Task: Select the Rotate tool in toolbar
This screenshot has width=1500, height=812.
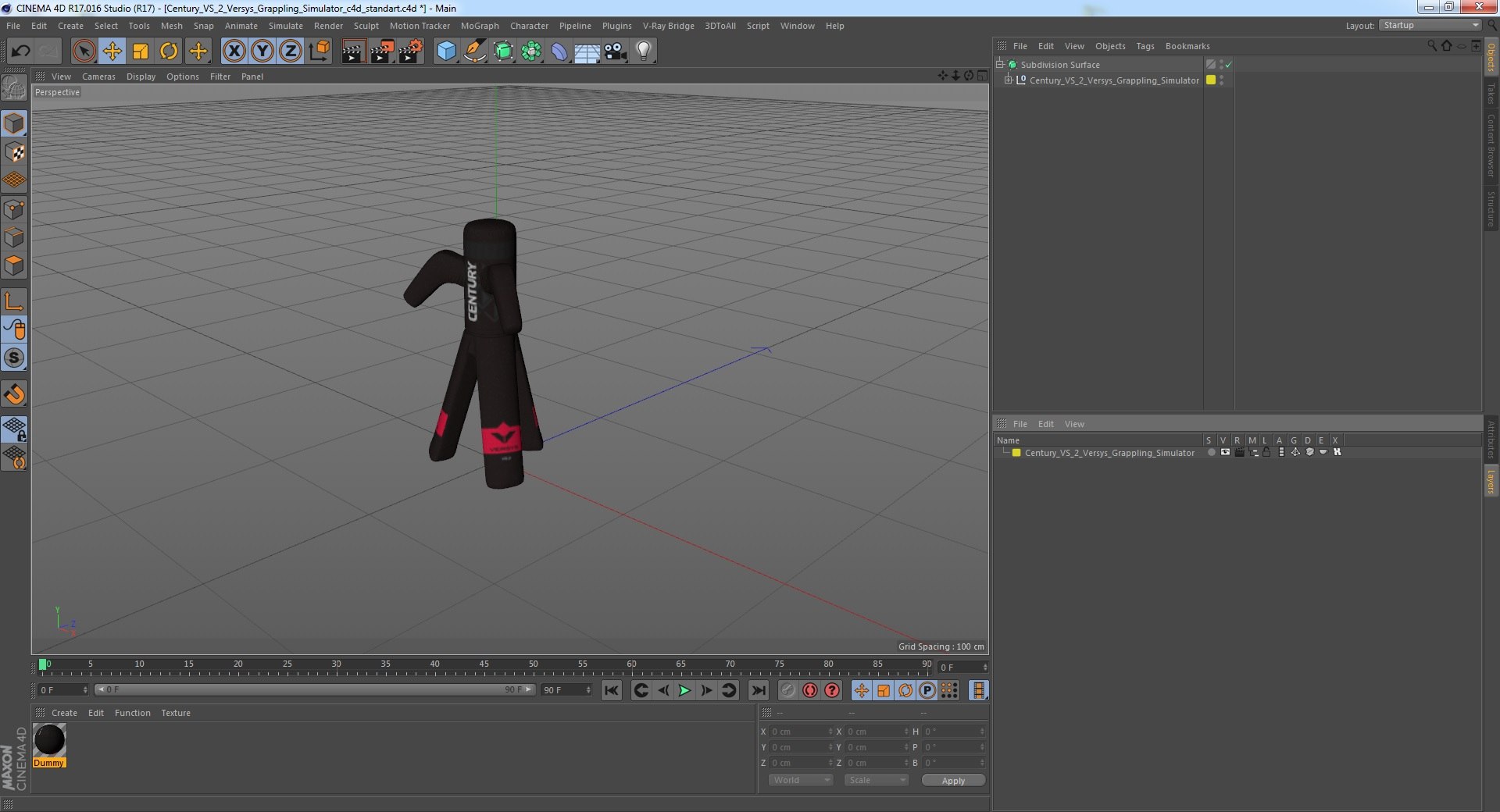Action: 169,52
